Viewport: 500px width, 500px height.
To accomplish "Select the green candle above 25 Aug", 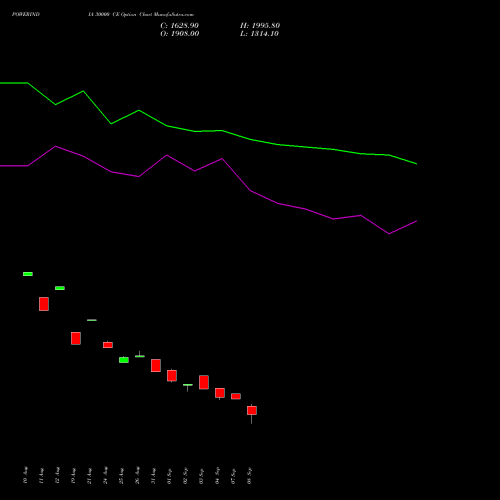I will coord(124,360).
